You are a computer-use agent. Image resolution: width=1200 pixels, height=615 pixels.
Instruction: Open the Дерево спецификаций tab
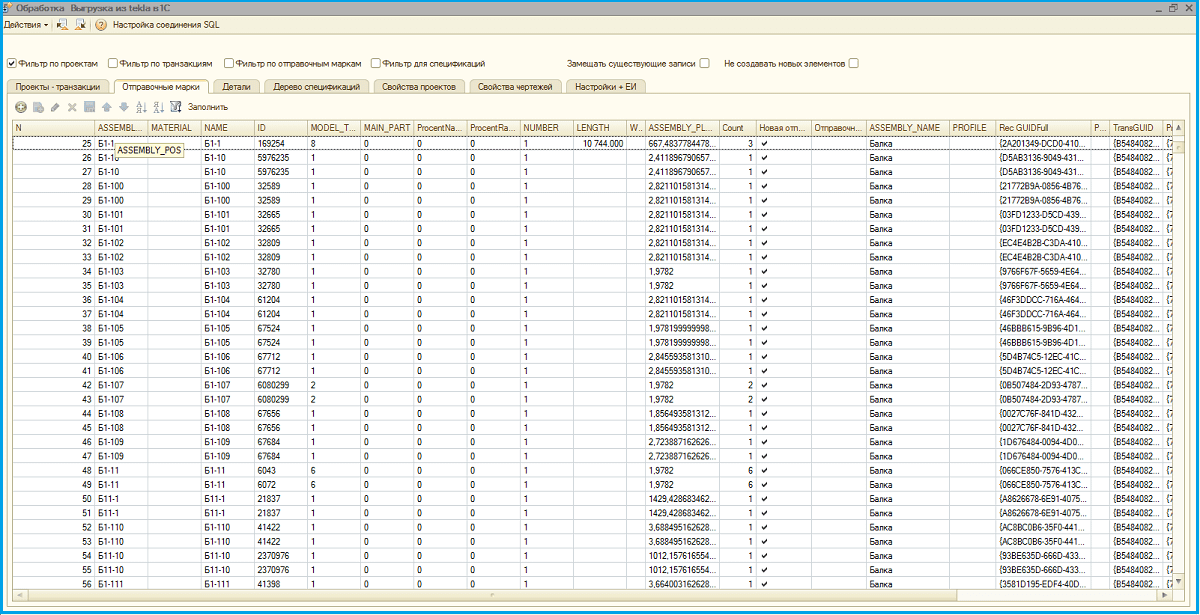pyautogui.click(x=317, y=87)
